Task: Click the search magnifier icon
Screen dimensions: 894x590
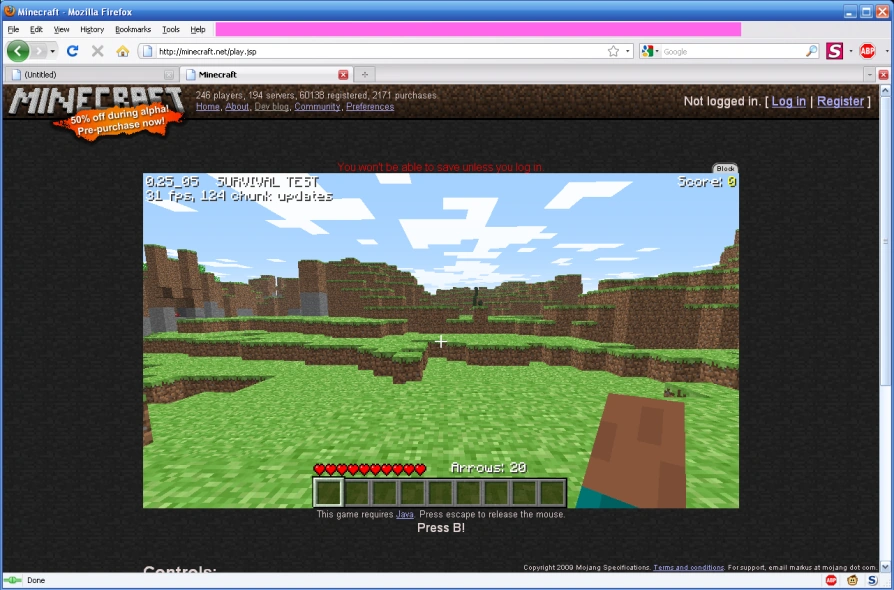Action: 811,51
